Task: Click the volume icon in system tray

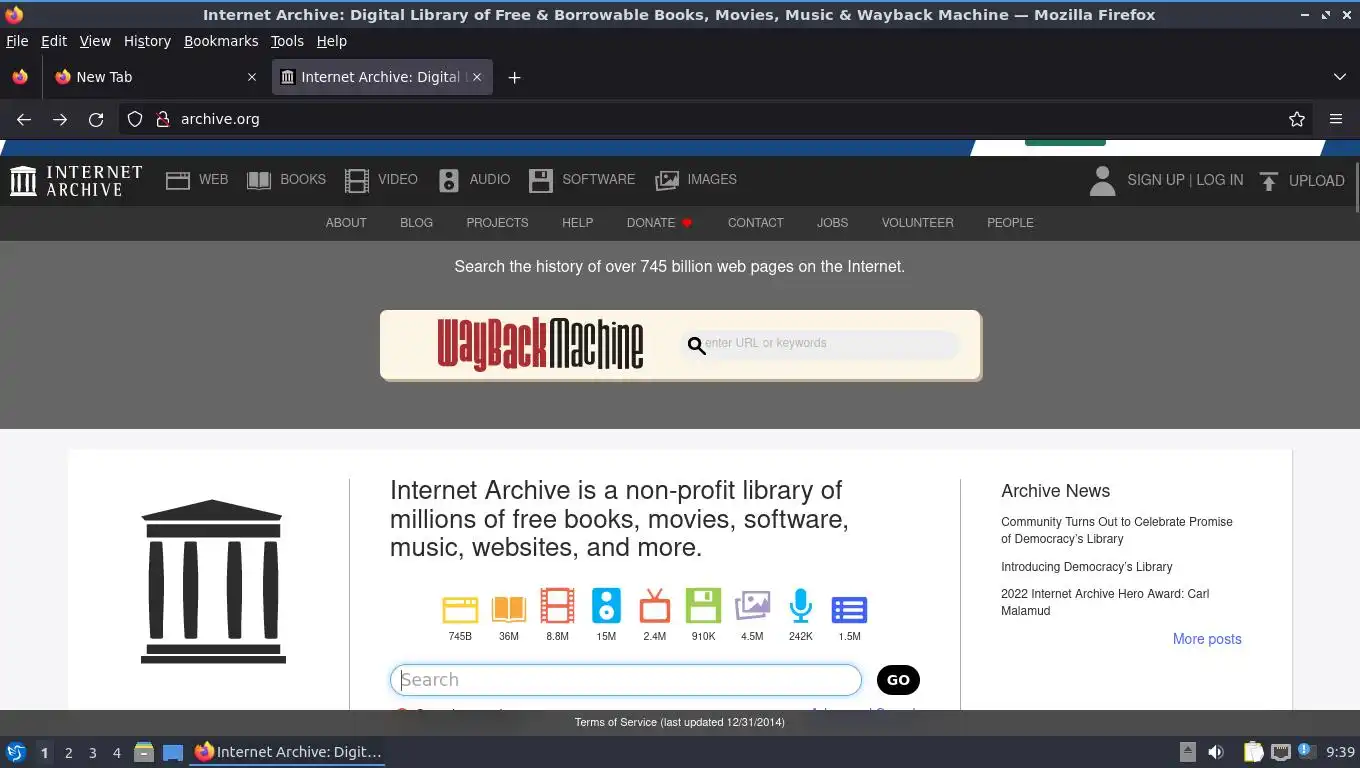Action: coord(1216,752)
